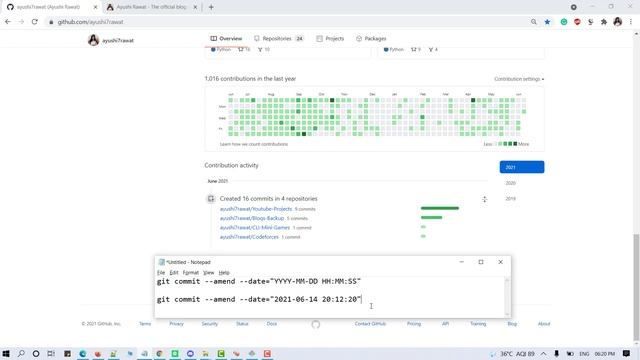
Task: Click the 06:20 PM clock in taskbar
Action: coord(604,353)
